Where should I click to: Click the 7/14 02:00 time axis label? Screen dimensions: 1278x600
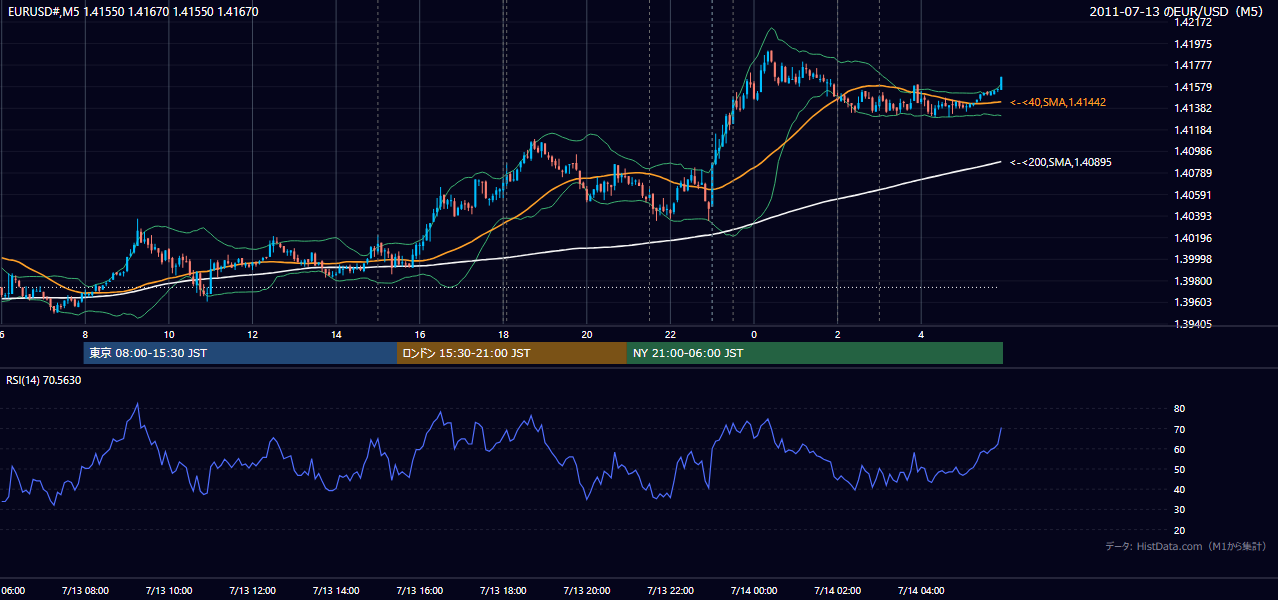point(837,590)
